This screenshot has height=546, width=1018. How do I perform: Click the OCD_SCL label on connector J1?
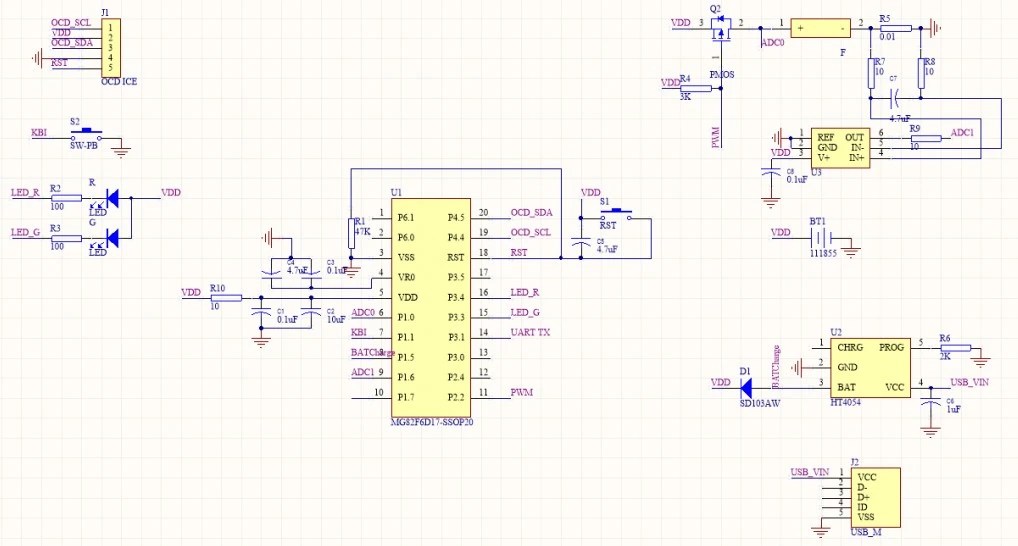71,23
